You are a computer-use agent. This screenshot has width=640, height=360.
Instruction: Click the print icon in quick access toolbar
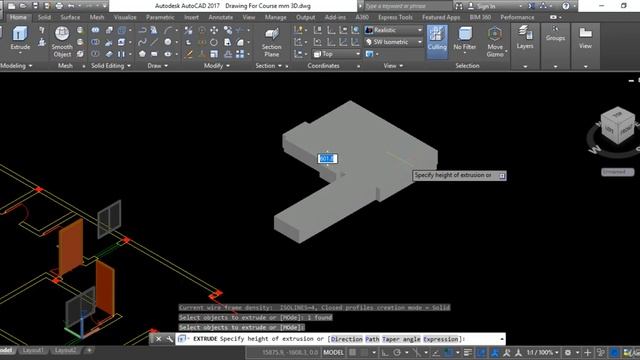pyautogui.click(x=59, y=6)
